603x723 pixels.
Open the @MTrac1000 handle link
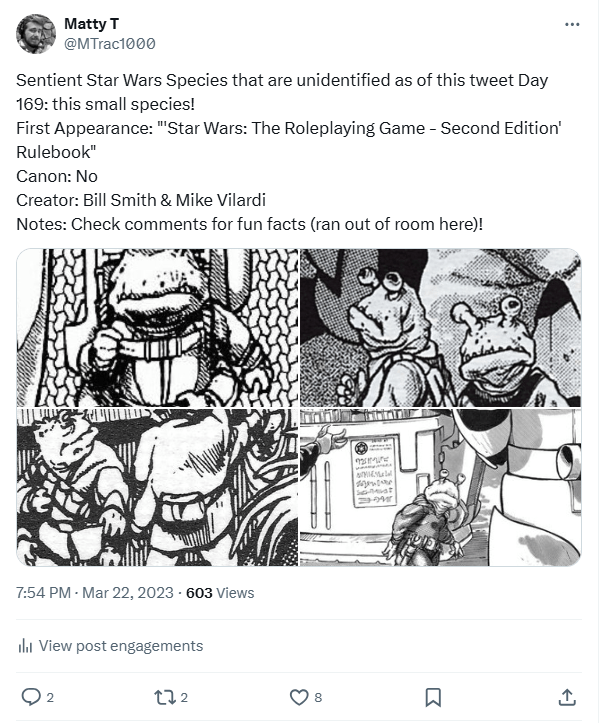[x=109, y=44]
